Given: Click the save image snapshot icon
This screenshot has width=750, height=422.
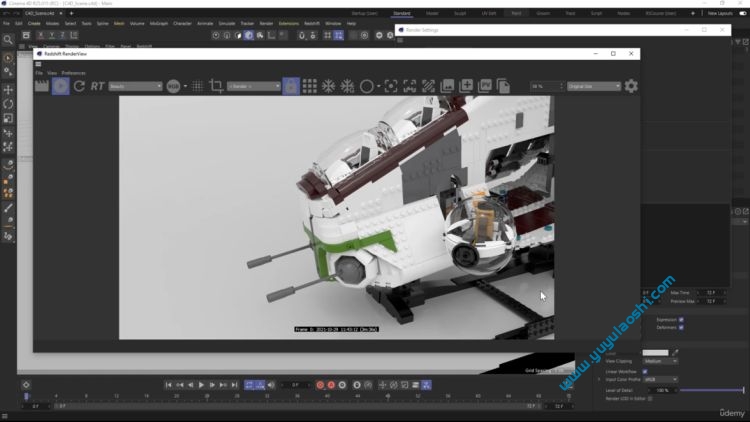Looking at the screenshot, I should click(x=447, y=86).
